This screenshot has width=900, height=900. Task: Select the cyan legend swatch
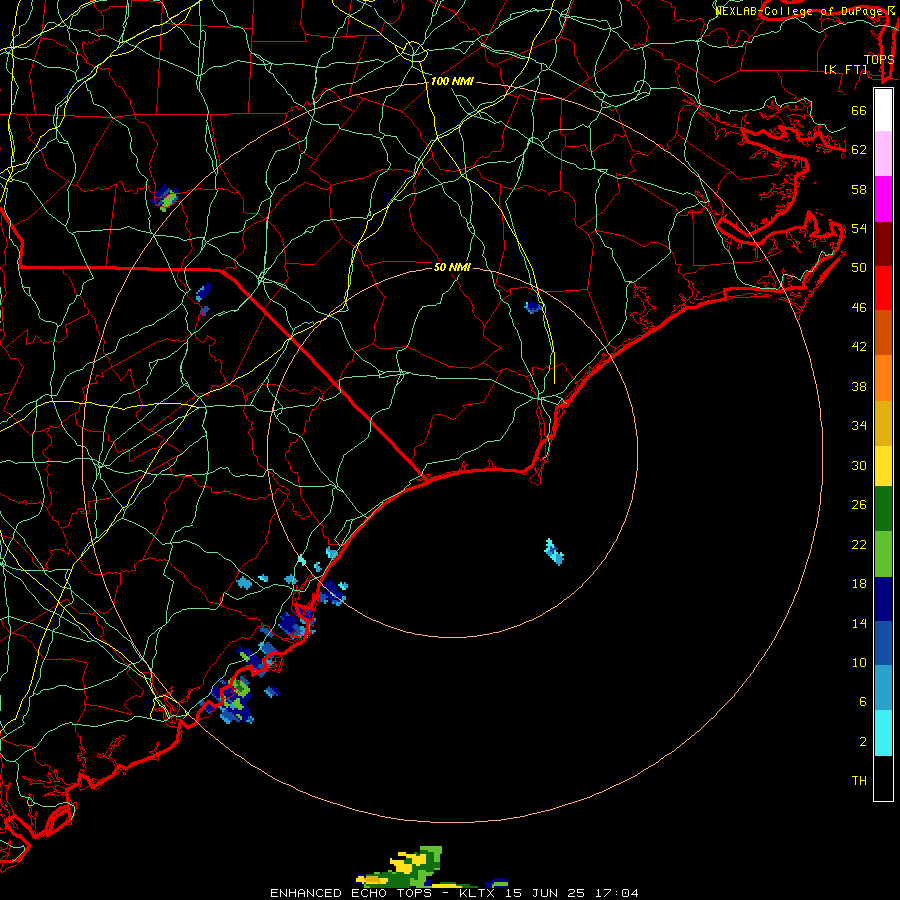pyautogui.click(x=883, y=733)
